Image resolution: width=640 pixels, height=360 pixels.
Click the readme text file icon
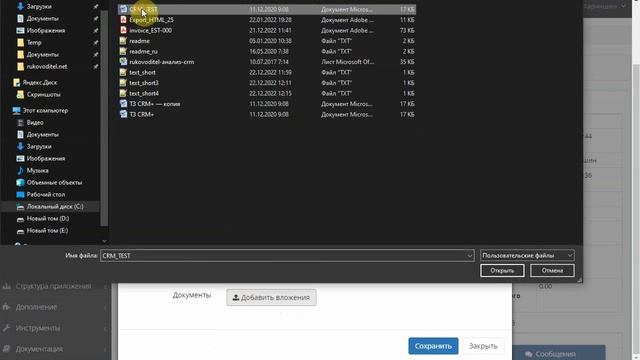click(123, 41)
